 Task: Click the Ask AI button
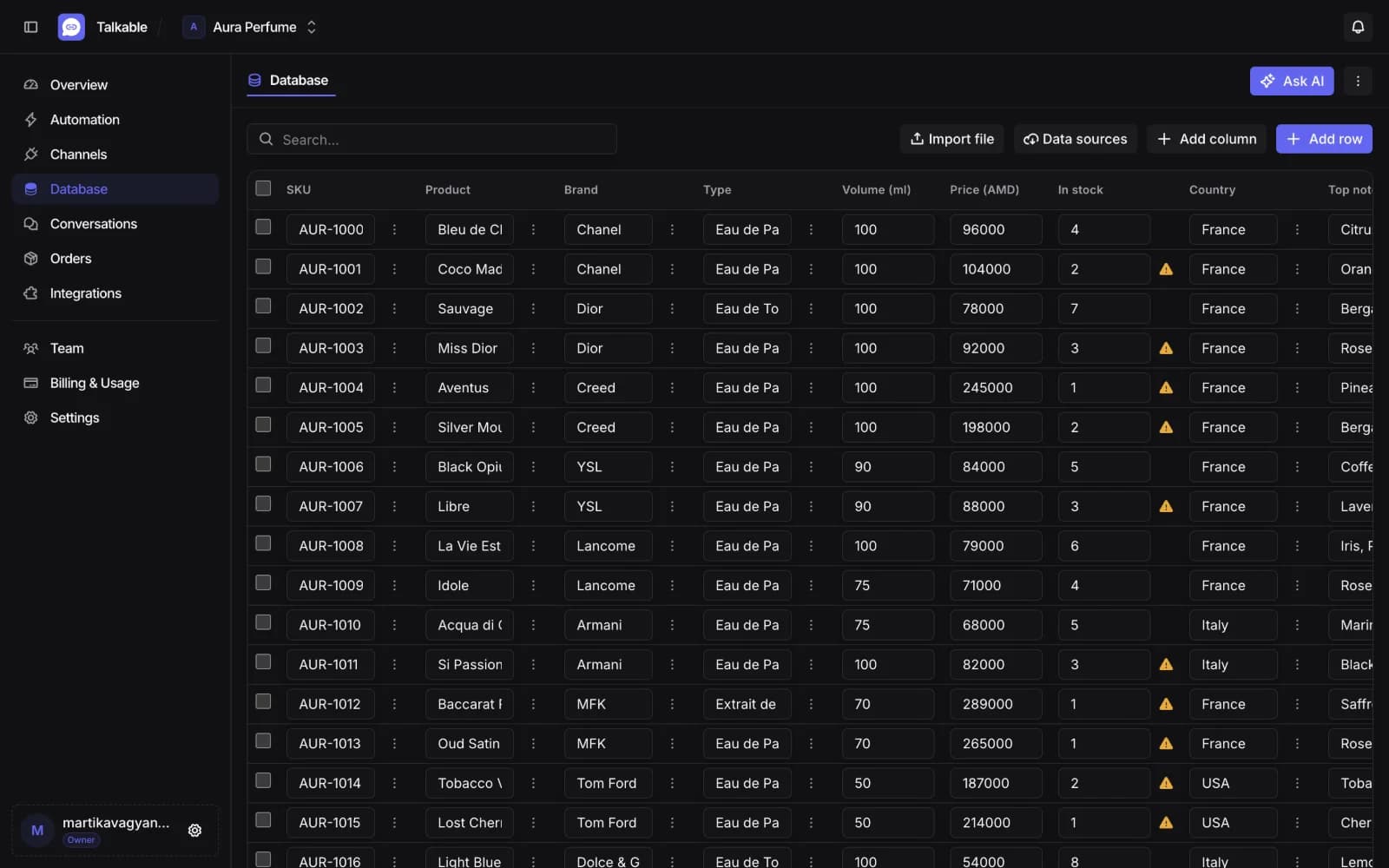click(1292, 81)
